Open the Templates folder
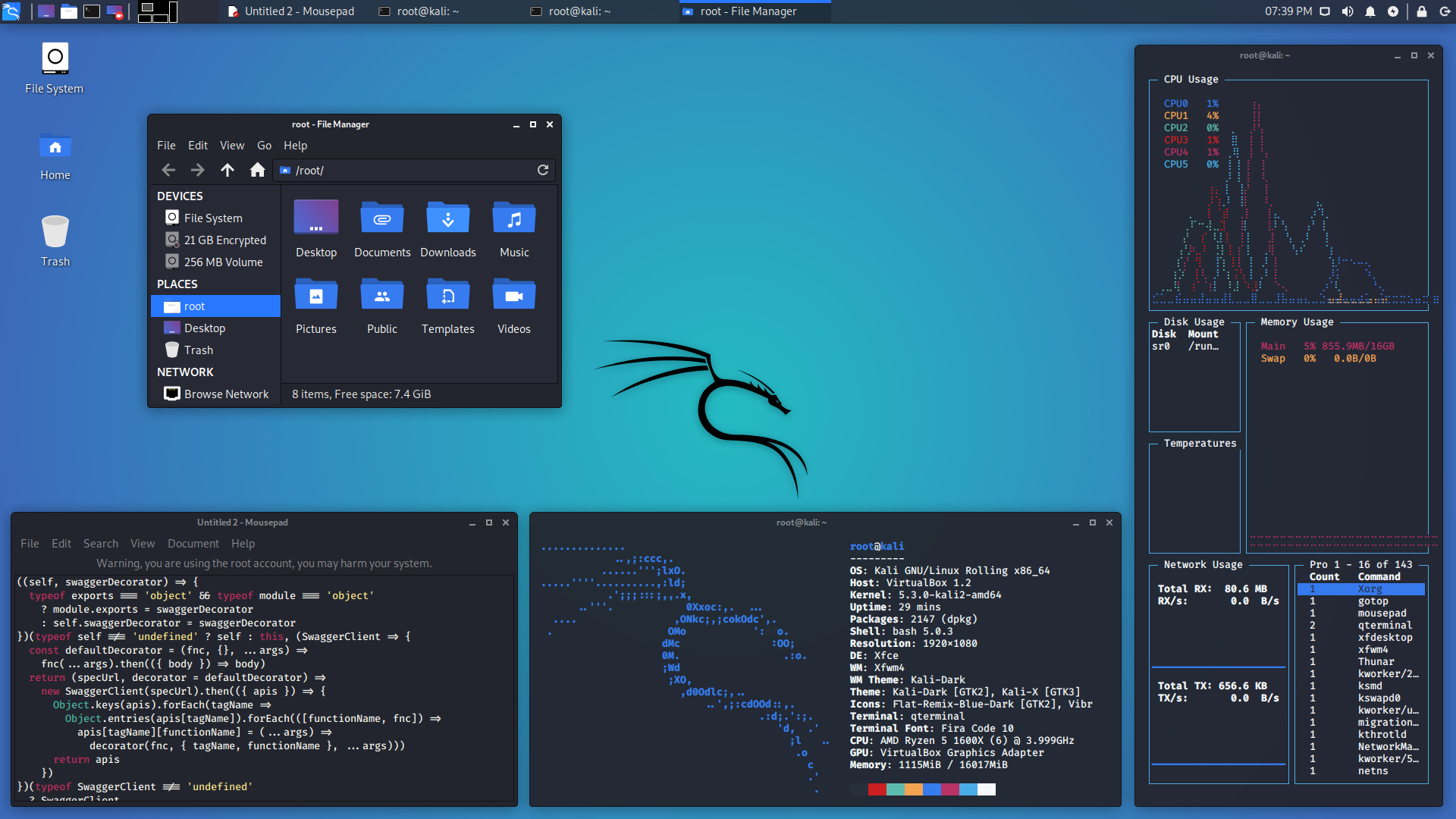The width and height of the screenshot is (1456, 819). click(448, 303)
